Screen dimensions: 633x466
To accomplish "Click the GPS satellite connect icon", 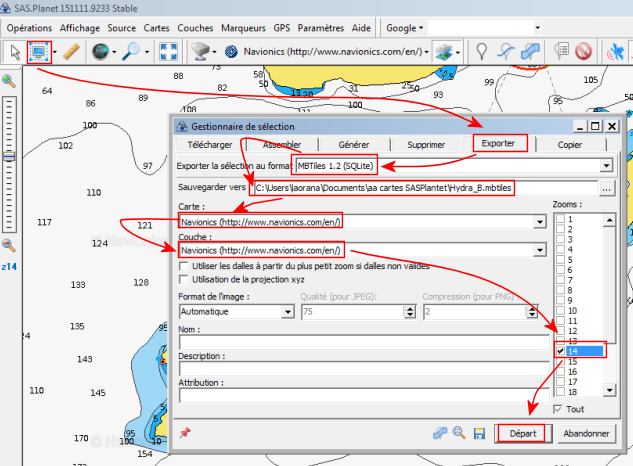I will (615, 52).
